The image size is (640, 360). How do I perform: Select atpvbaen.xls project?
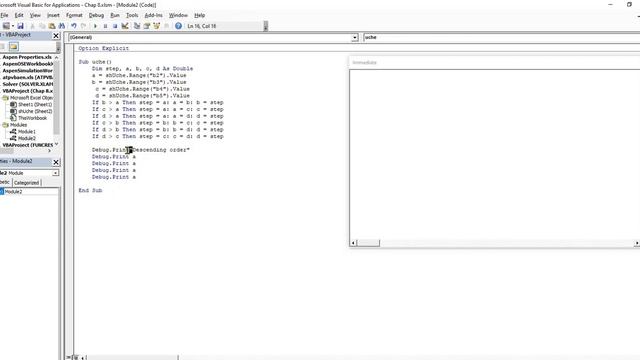(x=27, y=78)
